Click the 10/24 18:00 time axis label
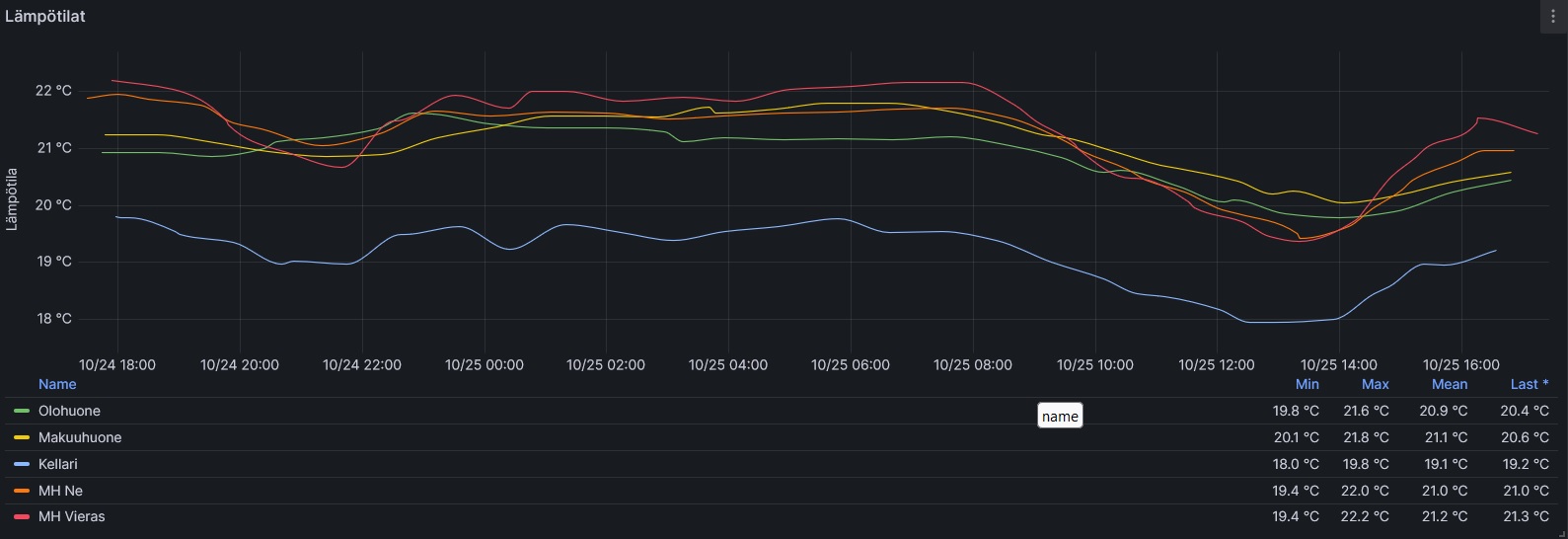The width and height of the screenshot is (1568, 539). pos(117,364)
